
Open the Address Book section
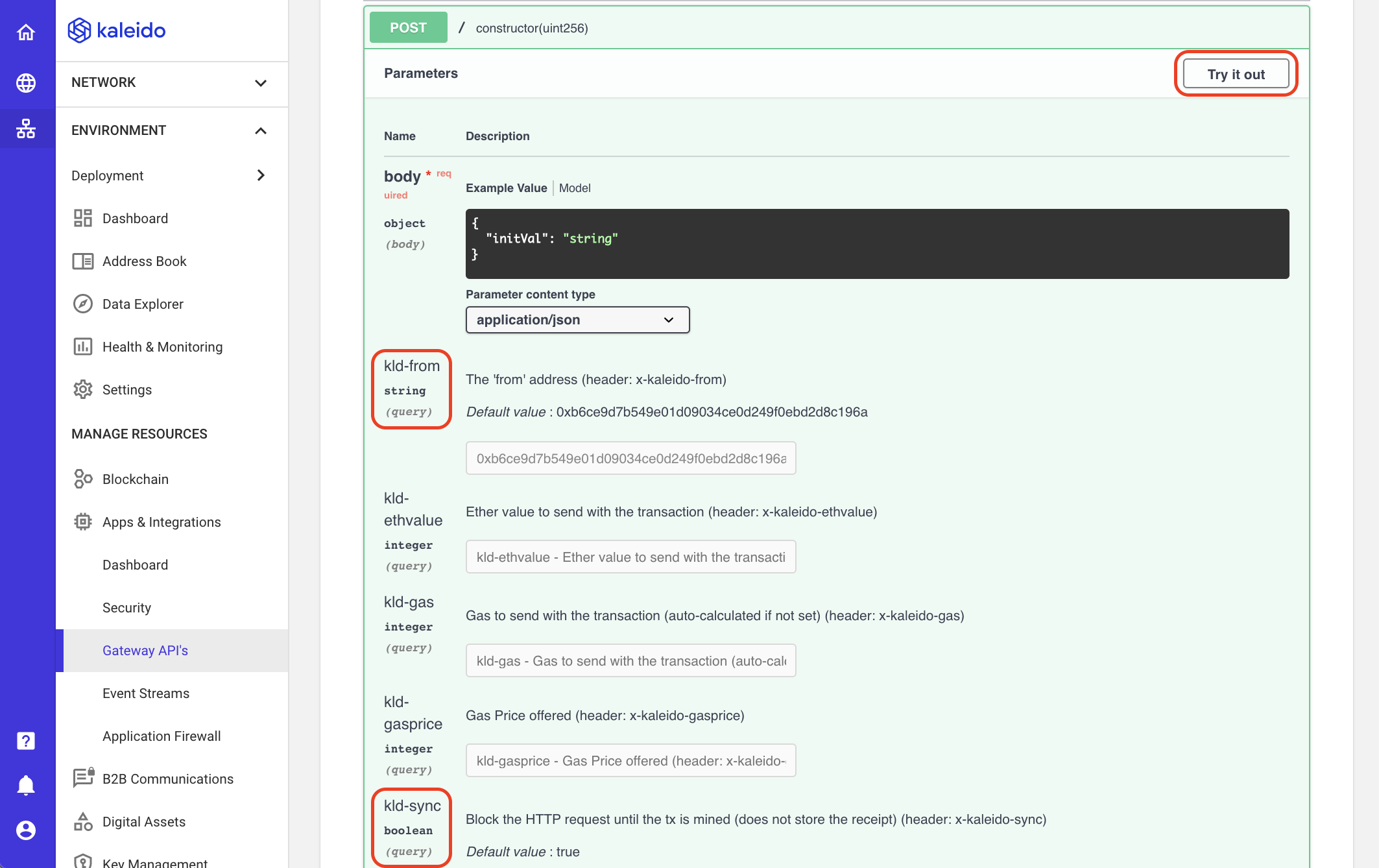pyautogui.click(x=145, y=261)
